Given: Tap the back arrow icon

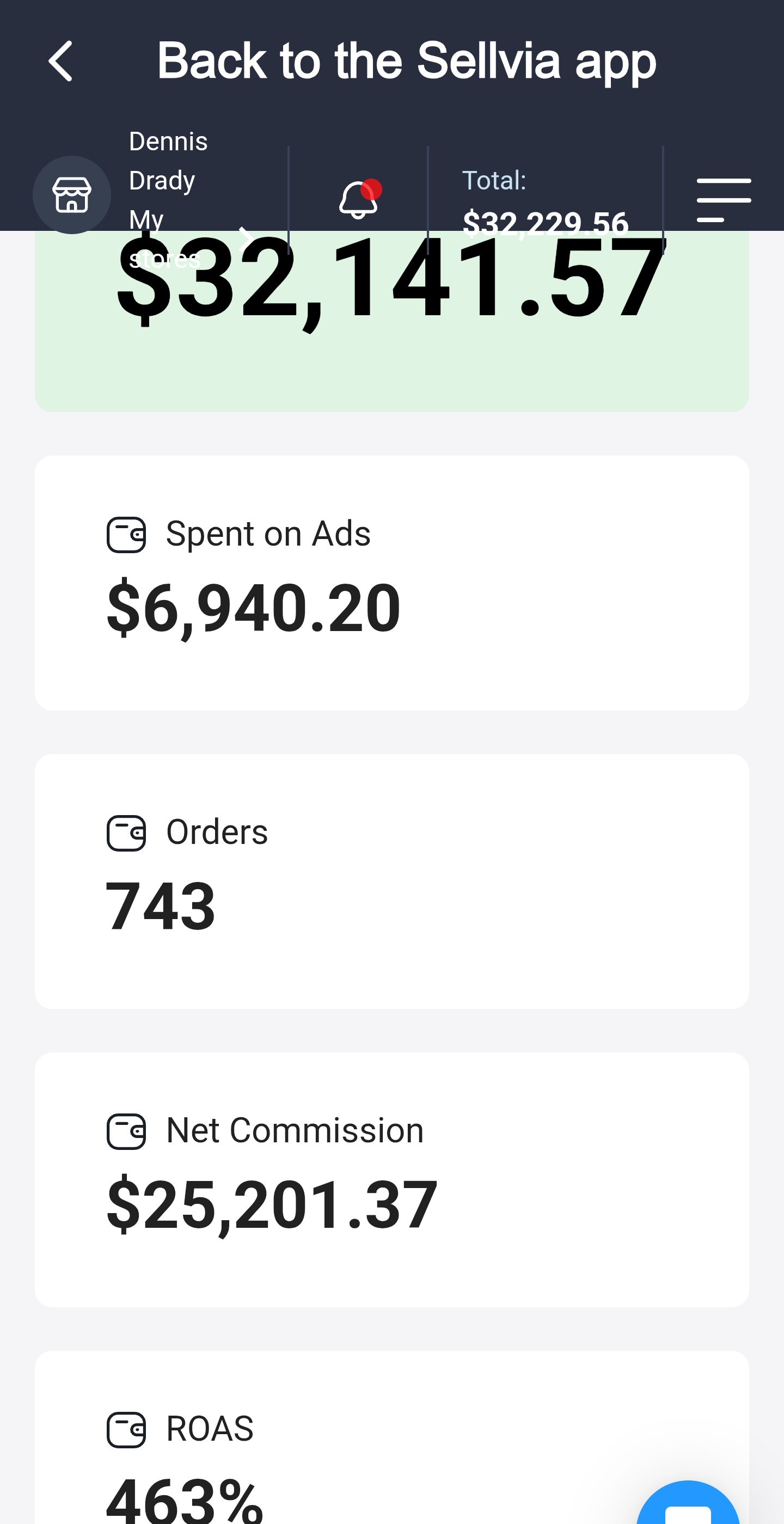Looking at the screenshot, I should pos(60,61).
